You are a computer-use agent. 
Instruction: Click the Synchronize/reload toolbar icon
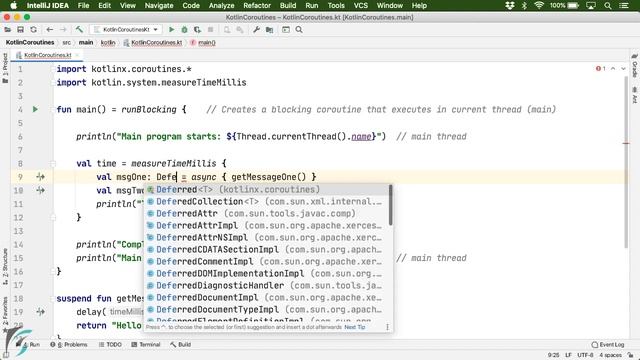[33, 29]
